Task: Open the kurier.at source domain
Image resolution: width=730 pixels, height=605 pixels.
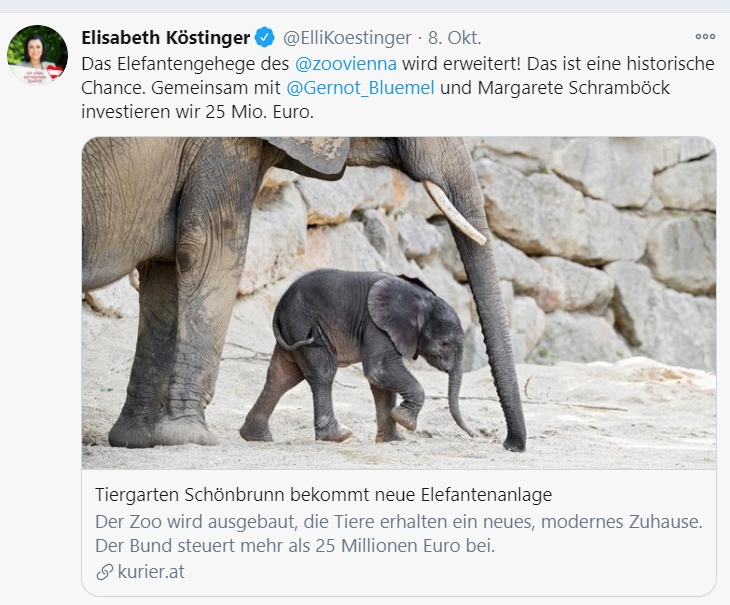Action: click(151, 572)
